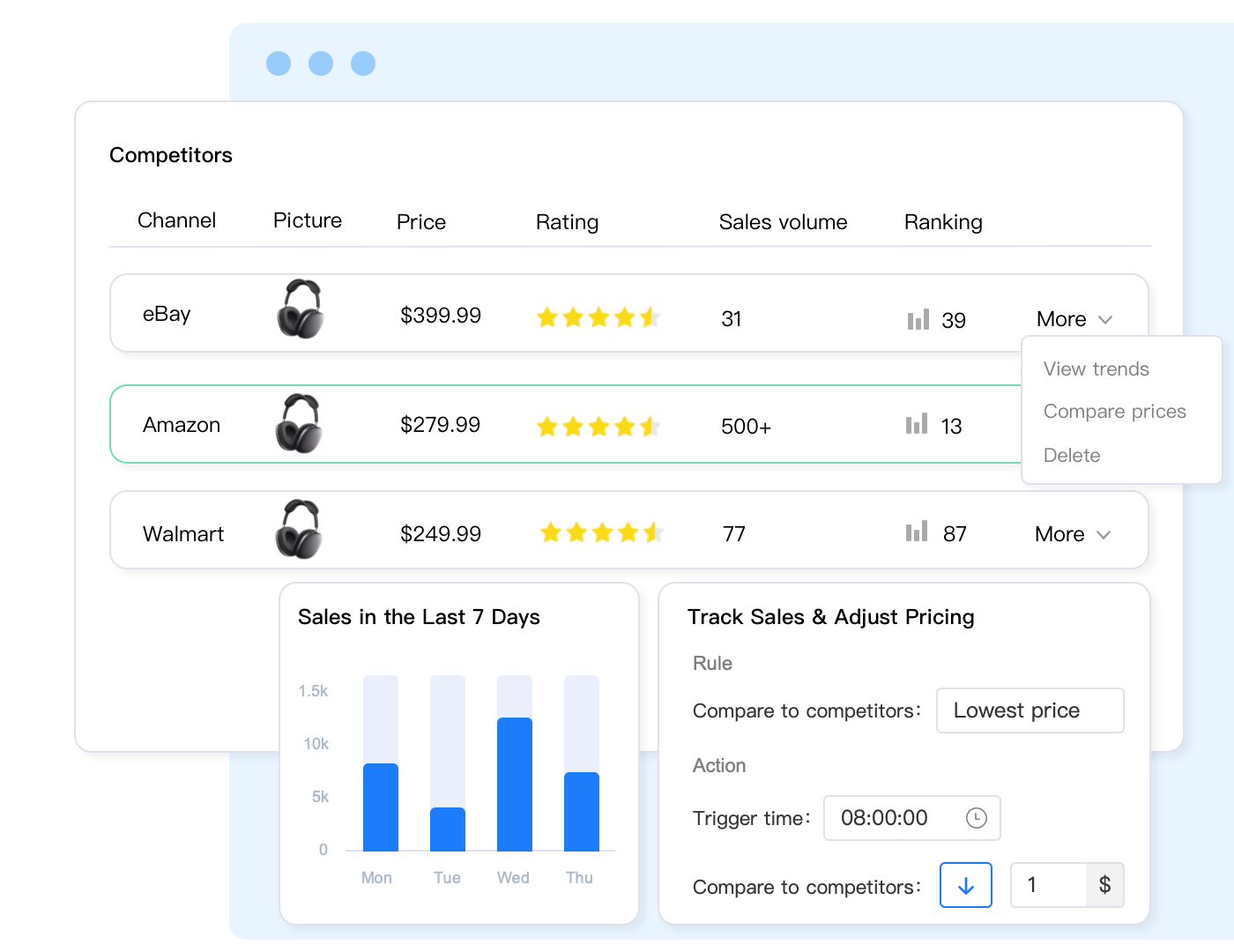Open the Lowest price comparison dropdown

[x=1030, y=710]
